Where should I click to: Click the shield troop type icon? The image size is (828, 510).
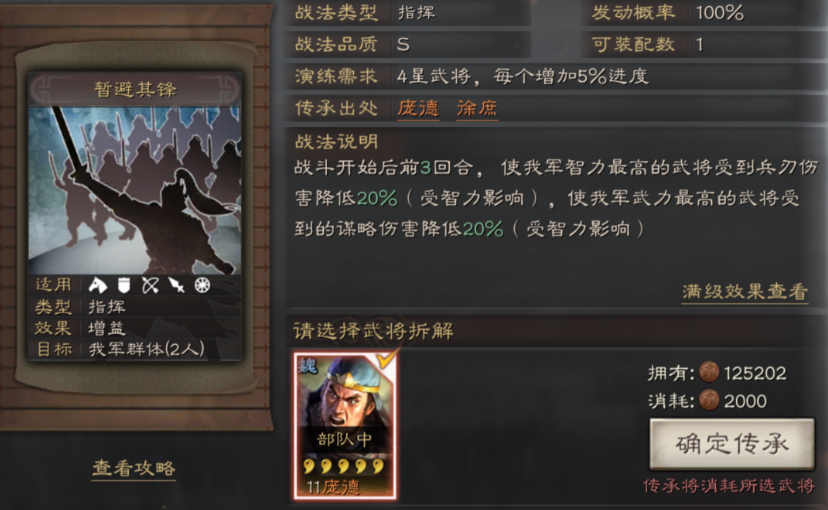pyautogui.click(x=124, y=285)
